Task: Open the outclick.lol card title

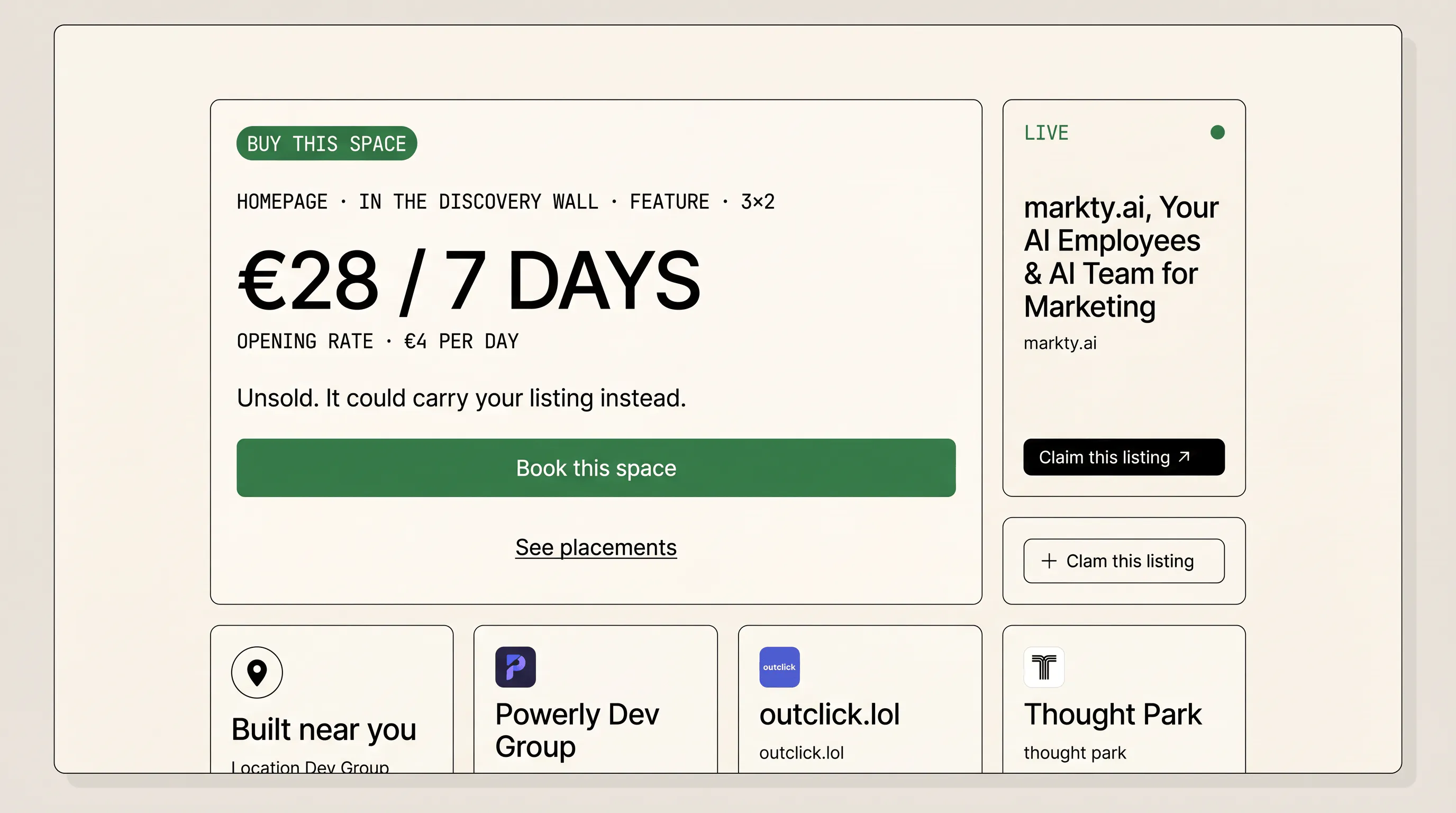Action: coord(829,714)
